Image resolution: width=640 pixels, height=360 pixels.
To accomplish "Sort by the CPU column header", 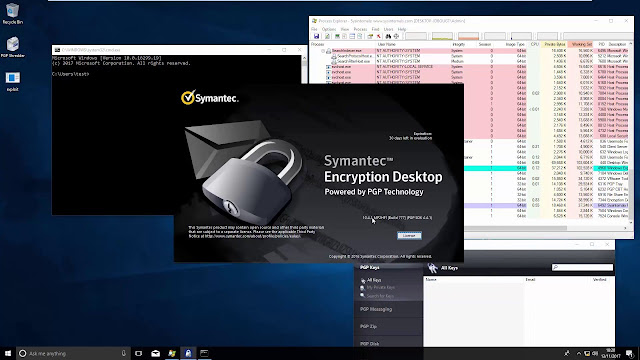I will [x=535, y=44].
